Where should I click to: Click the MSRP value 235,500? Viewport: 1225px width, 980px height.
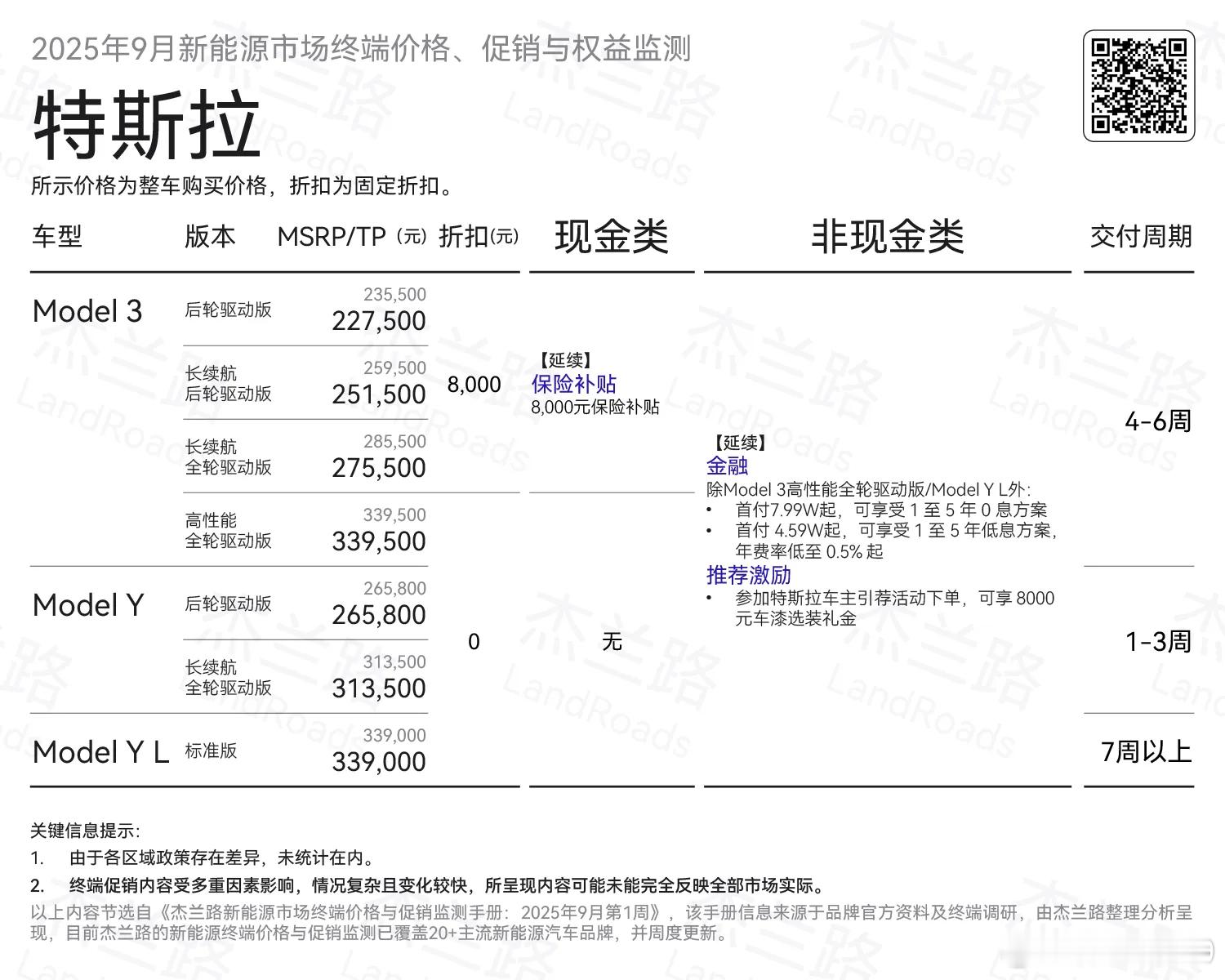[395, 294]
